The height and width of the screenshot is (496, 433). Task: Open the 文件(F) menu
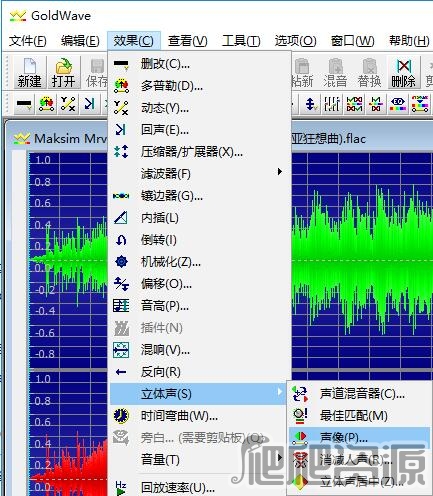tap(27, 41)
